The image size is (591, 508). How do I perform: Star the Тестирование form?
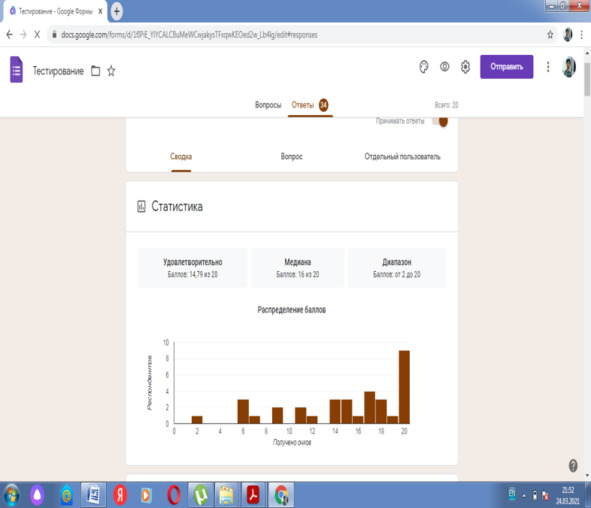pos(111,71)
